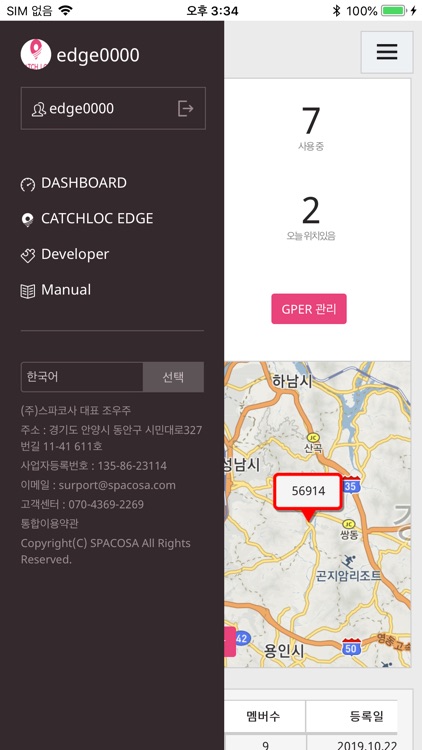
Task: Click the (주)스파코사 대표 조우주 text
Action: (x=76, y=410)
